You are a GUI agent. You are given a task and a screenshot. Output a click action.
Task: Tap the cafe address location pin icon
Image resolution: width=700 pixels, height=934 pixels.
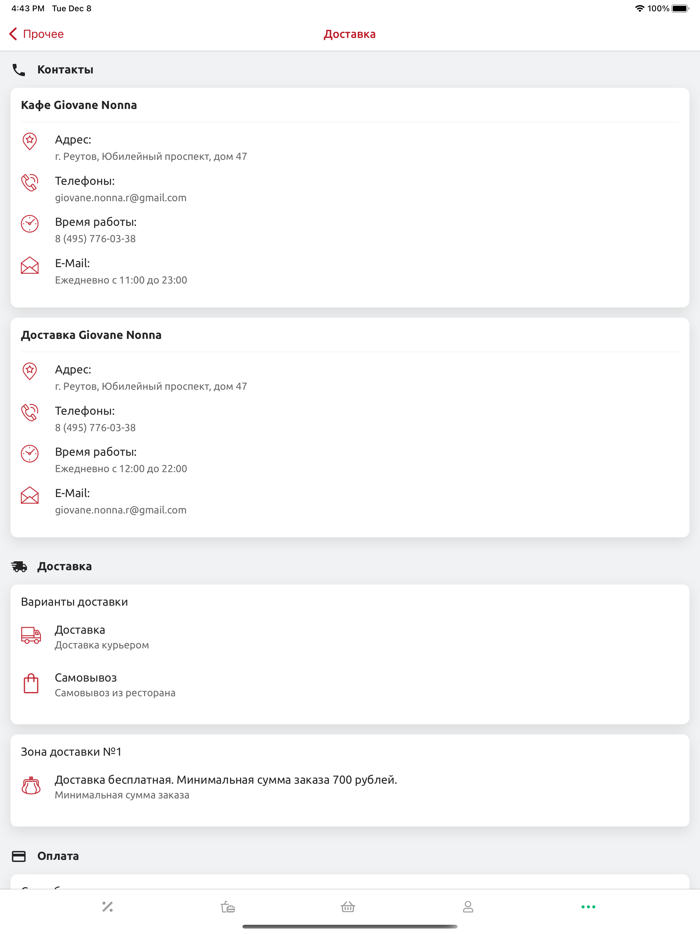pyautogui.click(x=30, y=142)
